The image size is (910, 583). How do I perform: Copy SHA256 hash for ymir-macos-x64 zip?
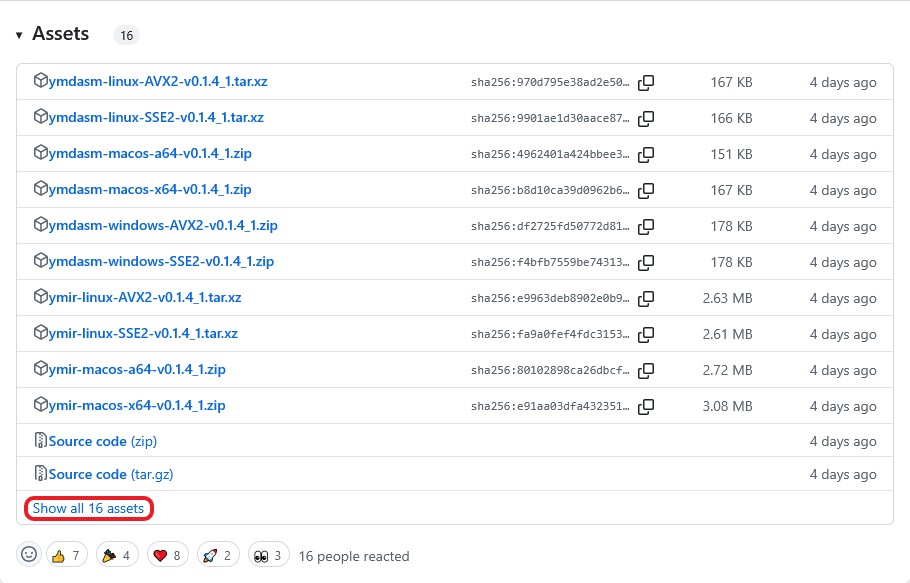[x=646, y=406]
